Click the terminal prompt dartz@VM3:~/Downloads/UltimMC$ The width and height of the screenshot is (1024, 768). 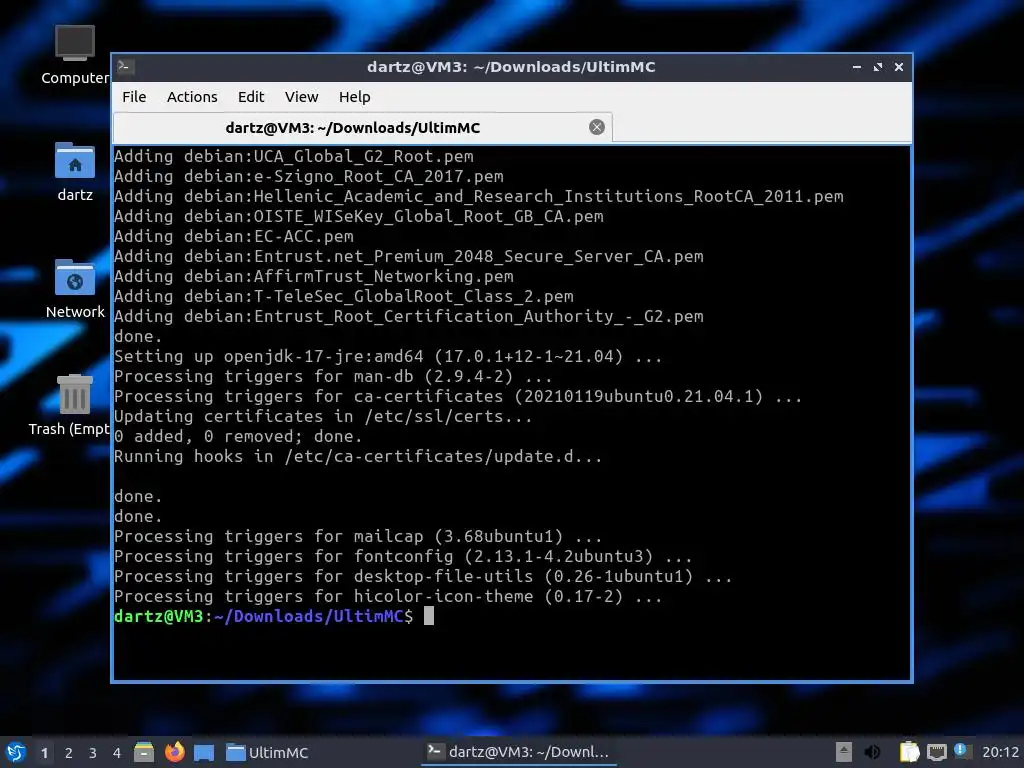tap(263, 616)
